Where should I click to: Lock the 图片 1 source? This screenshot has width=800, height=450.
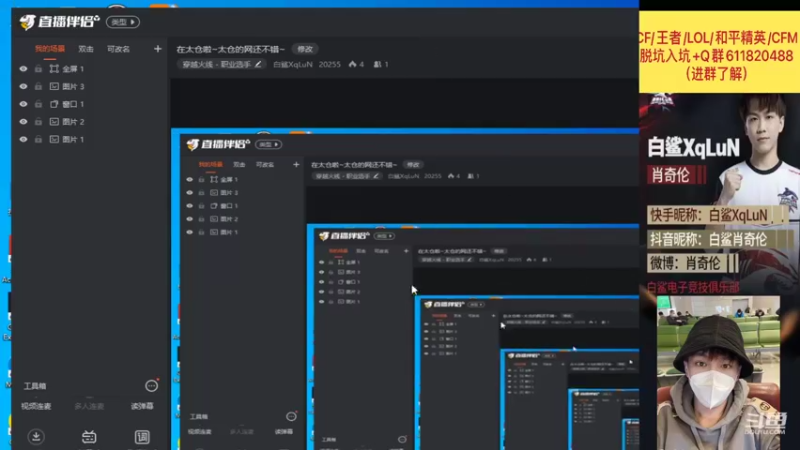38,139
